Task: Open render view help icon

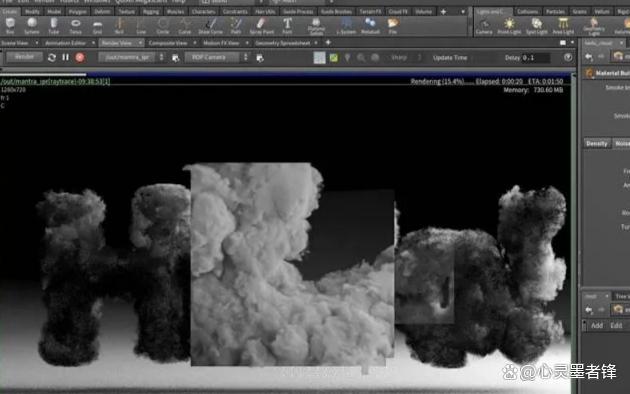Action: [x=568, y=57]
